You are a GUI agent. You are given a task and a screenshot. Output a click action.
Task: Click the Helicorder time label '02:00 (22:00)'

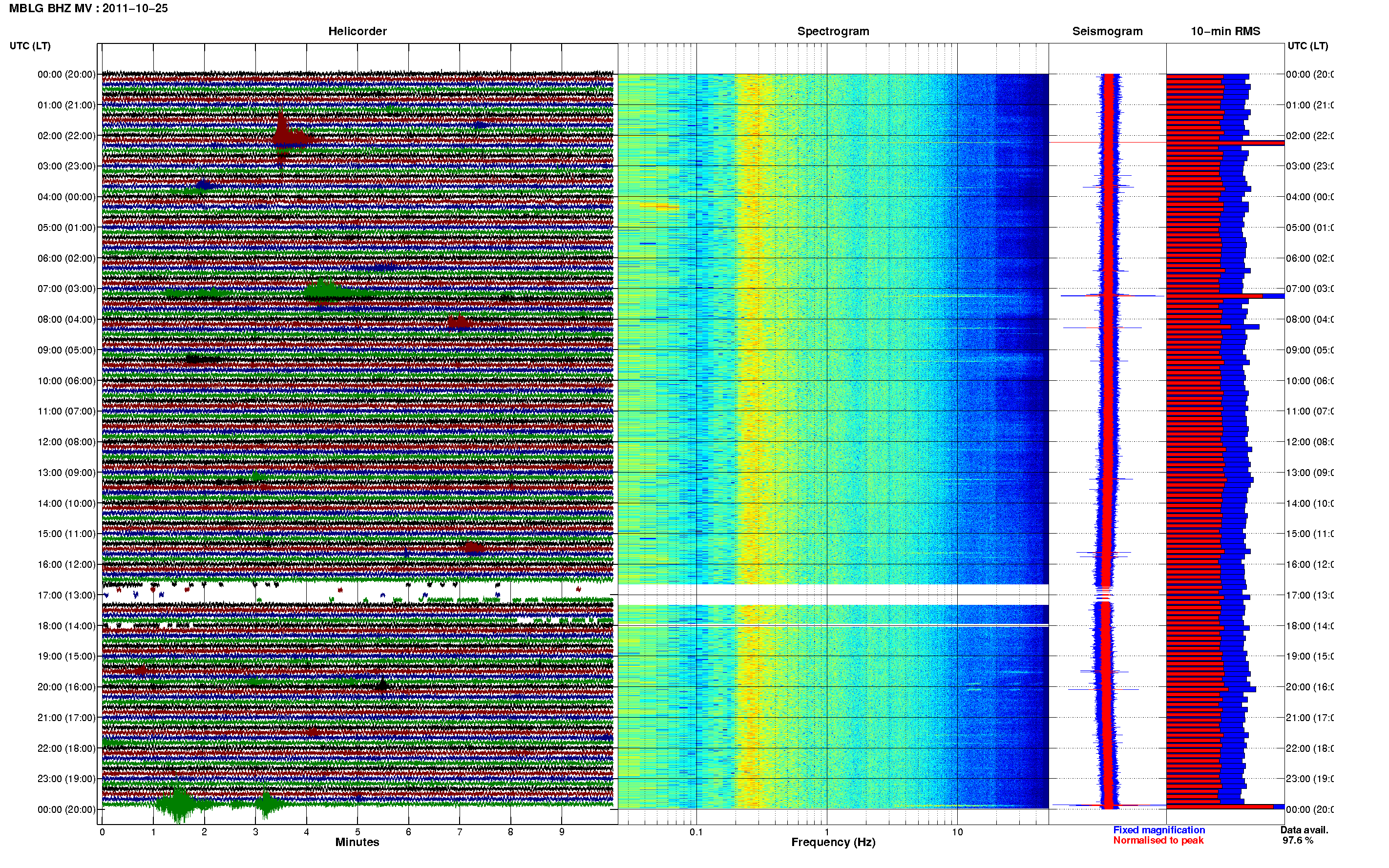pyautogui.click(x=66, y=136)
